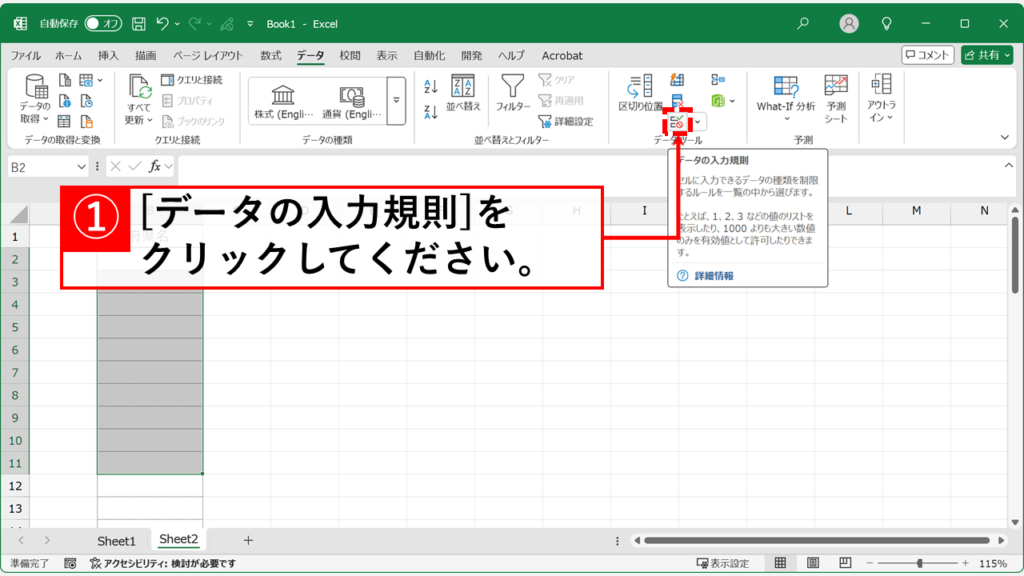The width and height of the screenshot is (1024, 576).
Task: Open the Data Validation dropdown arrow
Action: pos(697,122)
